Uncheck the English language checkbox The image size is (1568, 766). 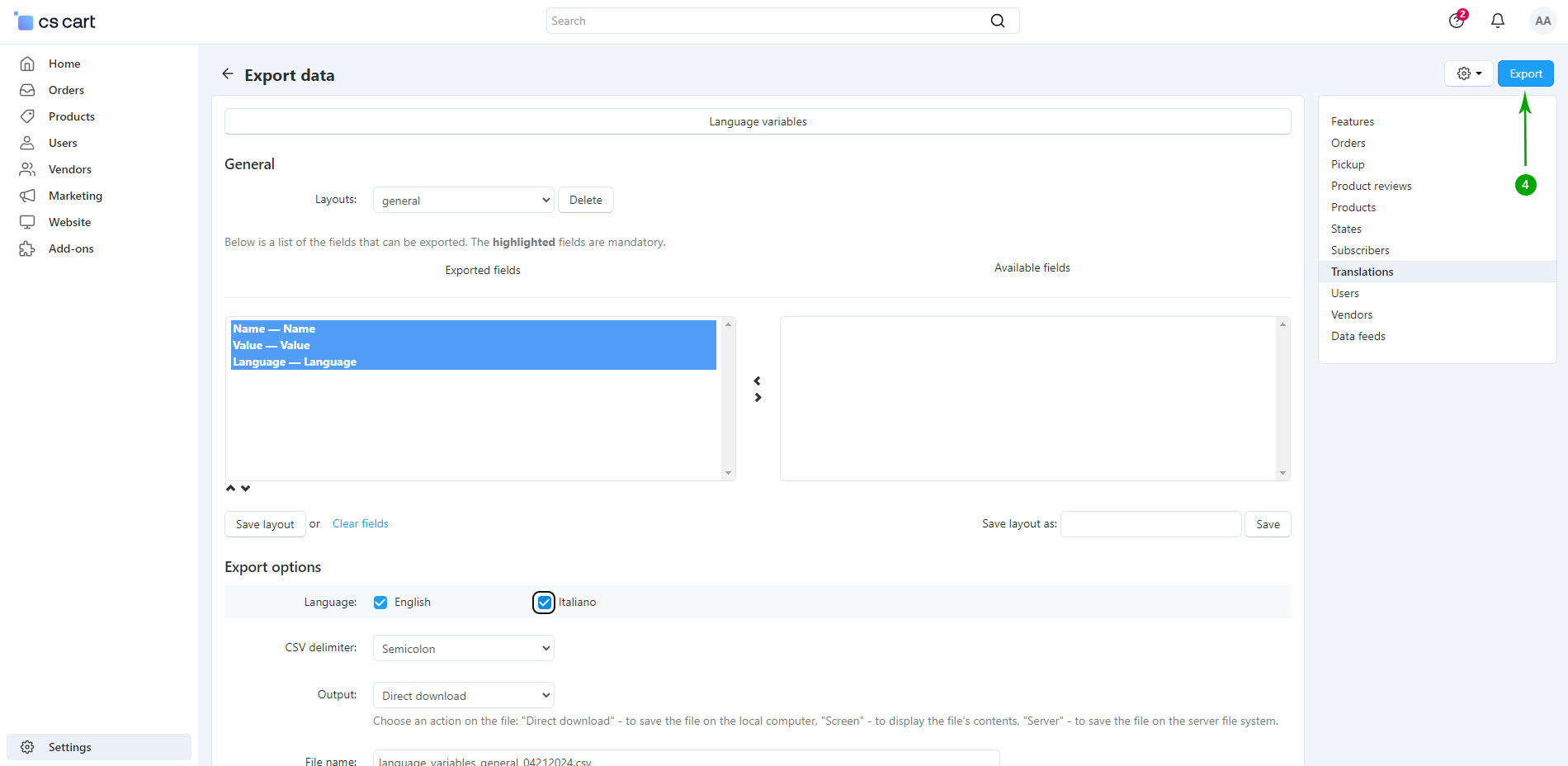click(380, 603)
